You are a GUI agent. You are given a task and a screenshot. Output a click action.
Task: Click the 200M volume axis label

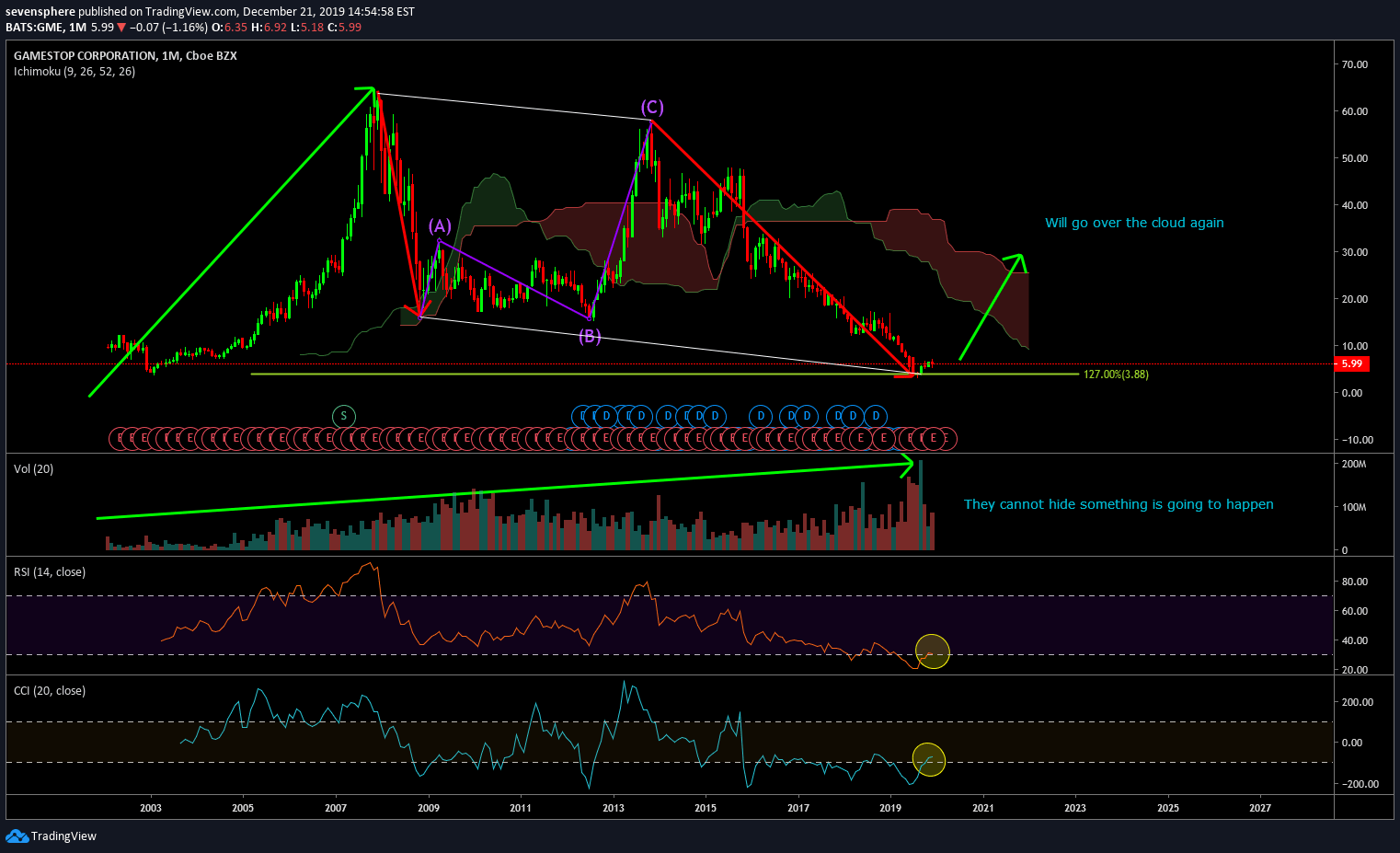coord(1353,465)
